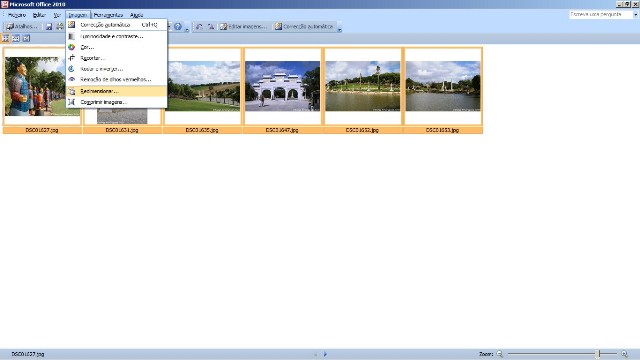The image size is (640, 360).
Task: Open the Ficheiro menu
Action: coord(17,15)
